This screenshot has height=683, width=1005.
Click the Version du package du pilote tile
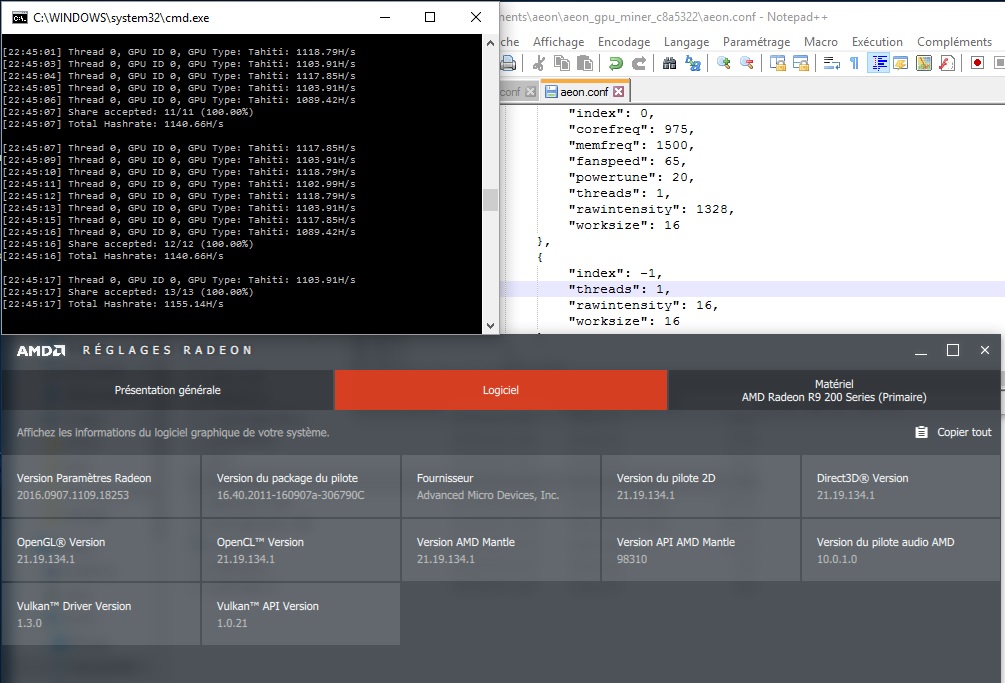coord(301,486)
